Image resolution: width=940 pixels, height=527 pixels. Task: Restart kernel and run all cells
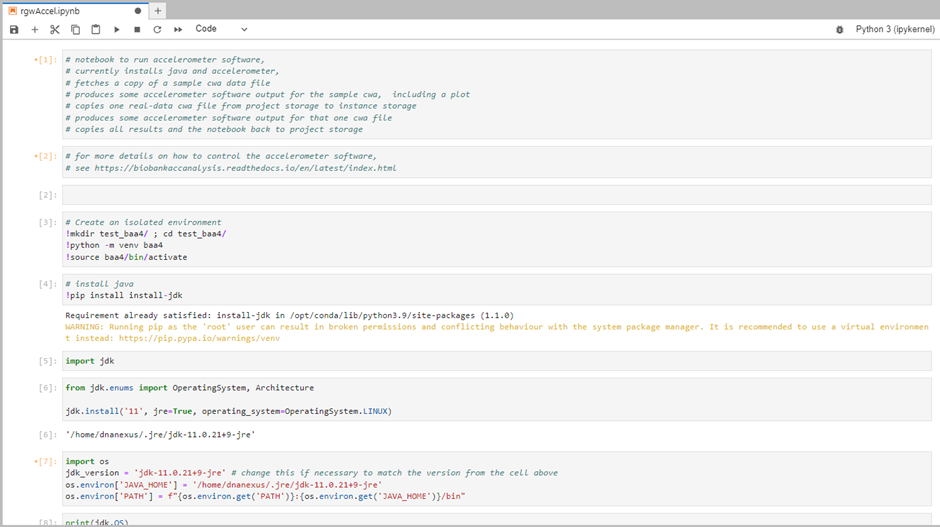tap(178, 29)
